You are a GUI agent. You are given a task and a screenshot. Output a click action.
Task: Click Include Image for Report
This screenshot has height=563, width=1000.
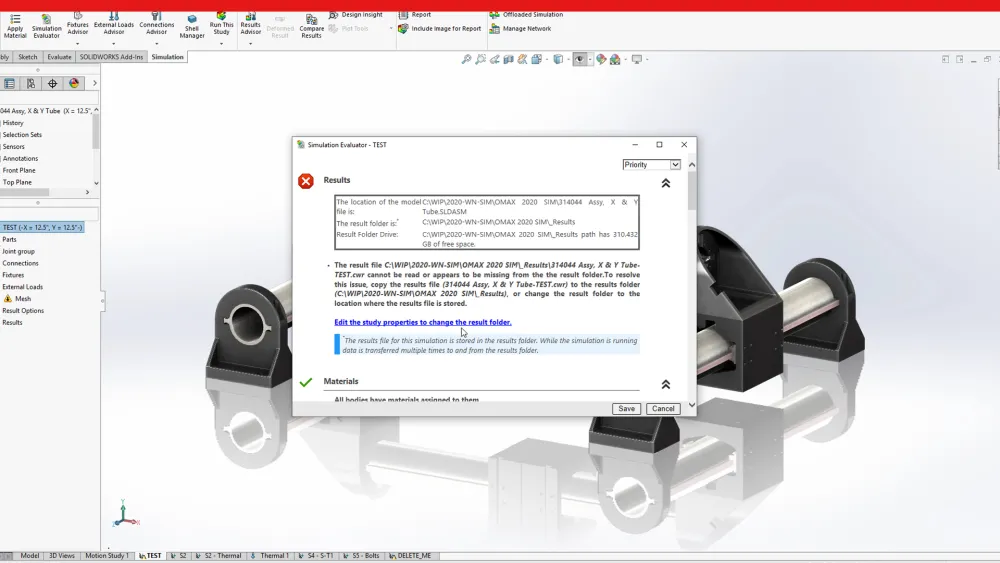[439, 29]
